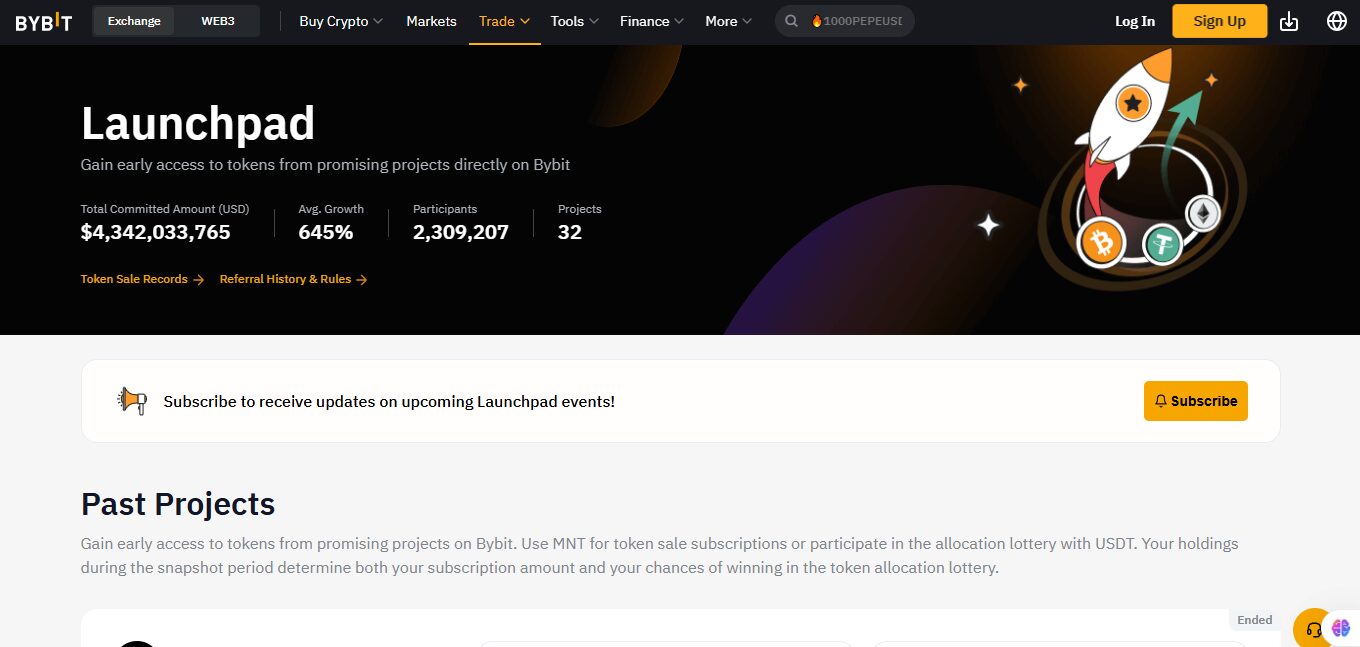
Task: Expand the Trade dropdown menu
Action: coord(504,21)
